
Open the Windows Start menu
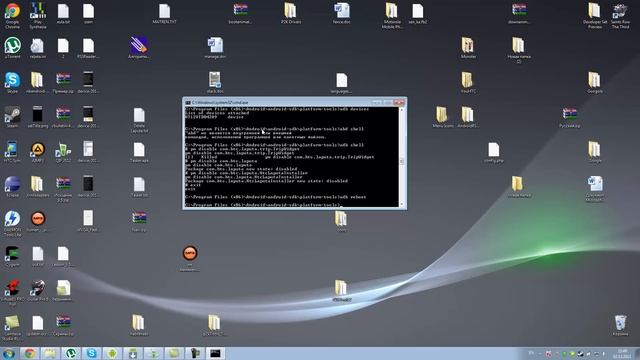click(x=9, y=353)
